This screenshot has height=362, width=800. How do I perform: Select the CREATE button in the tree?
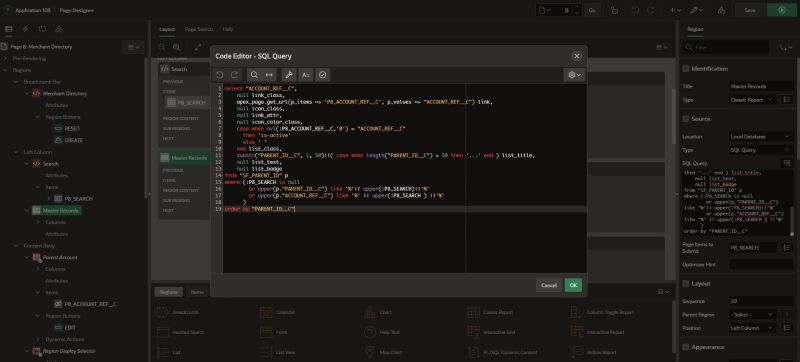pos(73,140)
